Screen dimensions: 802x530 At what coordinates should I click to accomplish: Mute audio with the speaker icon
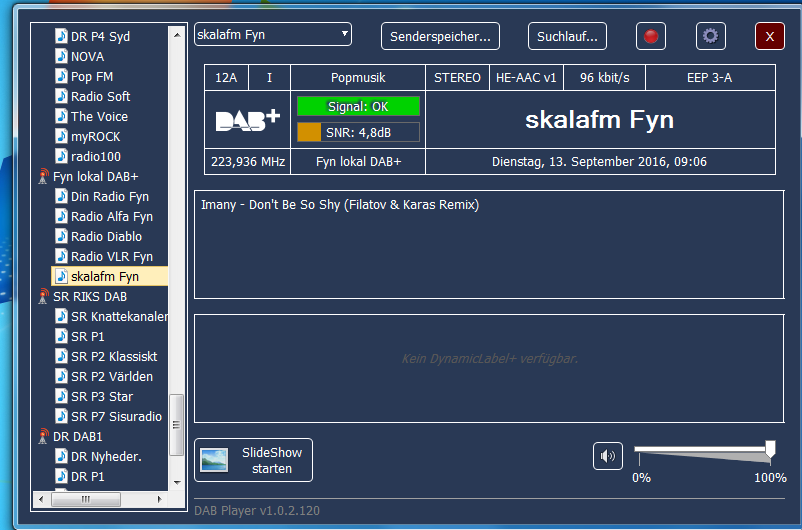click(607, 457)
